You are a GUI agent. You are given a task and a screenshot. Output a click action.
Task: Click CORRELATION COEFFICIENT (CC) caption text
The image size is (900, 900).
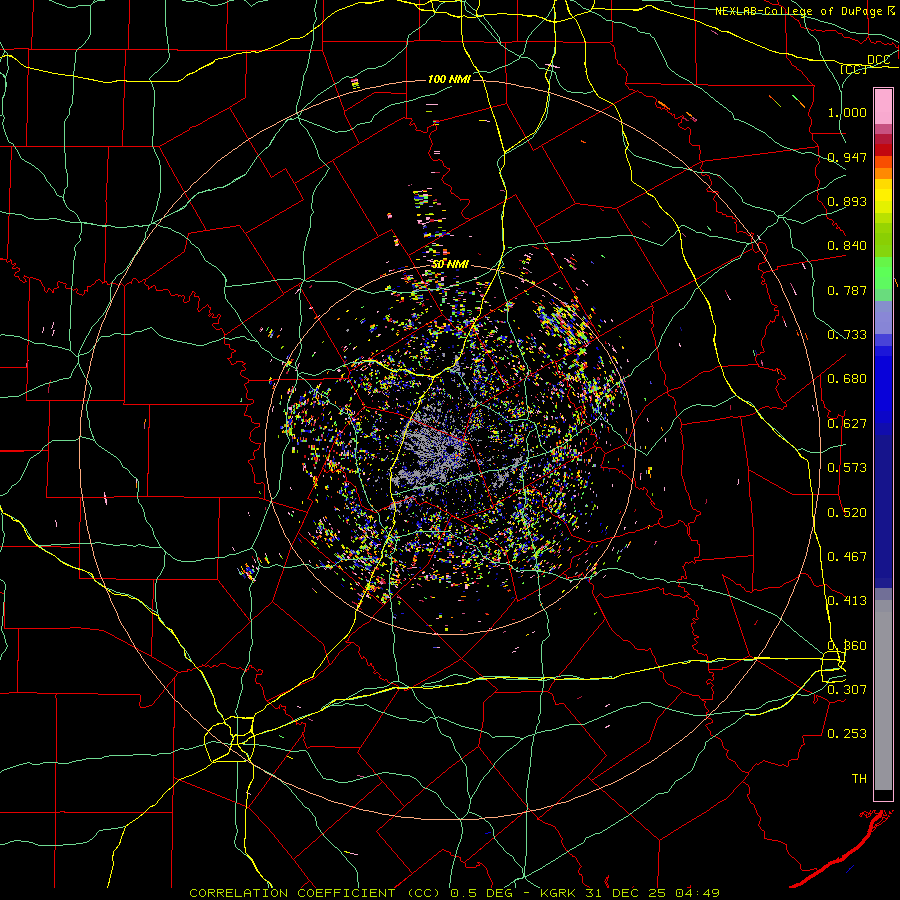[315, 893]
